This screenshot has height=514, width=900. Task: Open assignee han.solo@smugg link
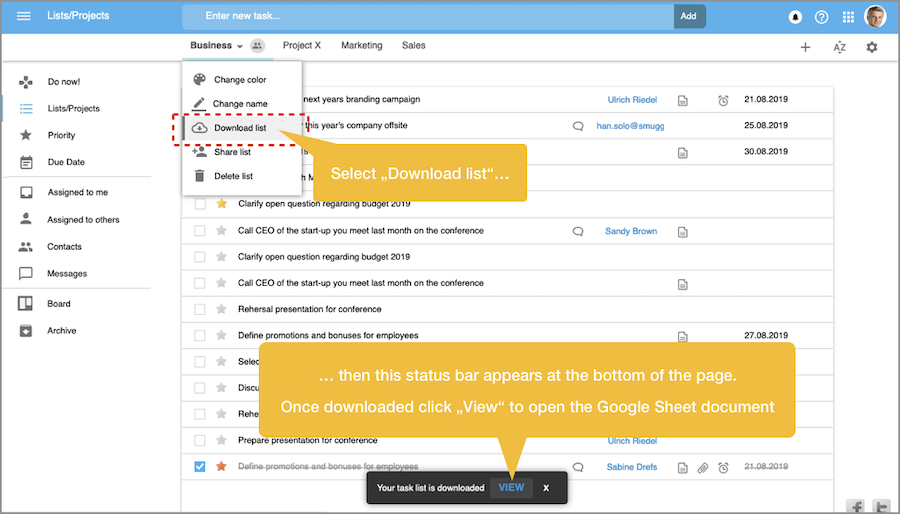click(630, 126)
